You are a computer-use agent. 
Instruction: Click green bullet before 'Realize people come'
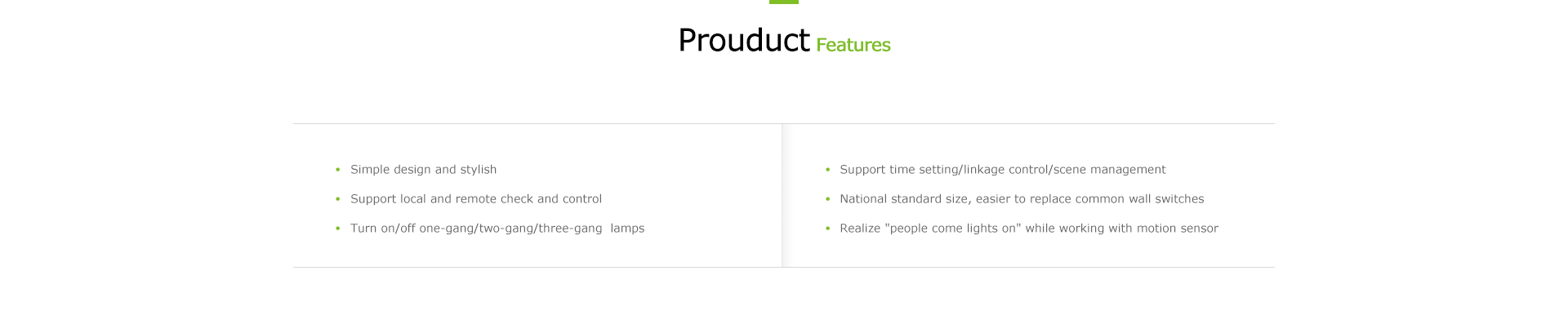tap(827, 229)
